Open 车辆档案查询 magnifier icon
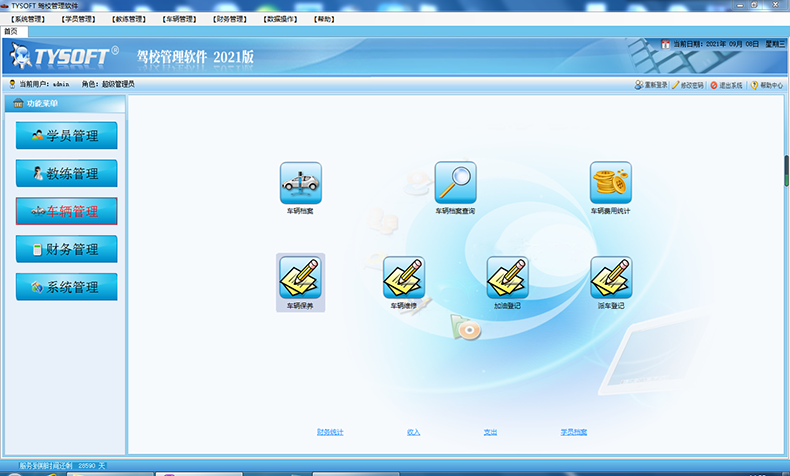The height and width of the screenshot is (476, 790). click(455, 183)
